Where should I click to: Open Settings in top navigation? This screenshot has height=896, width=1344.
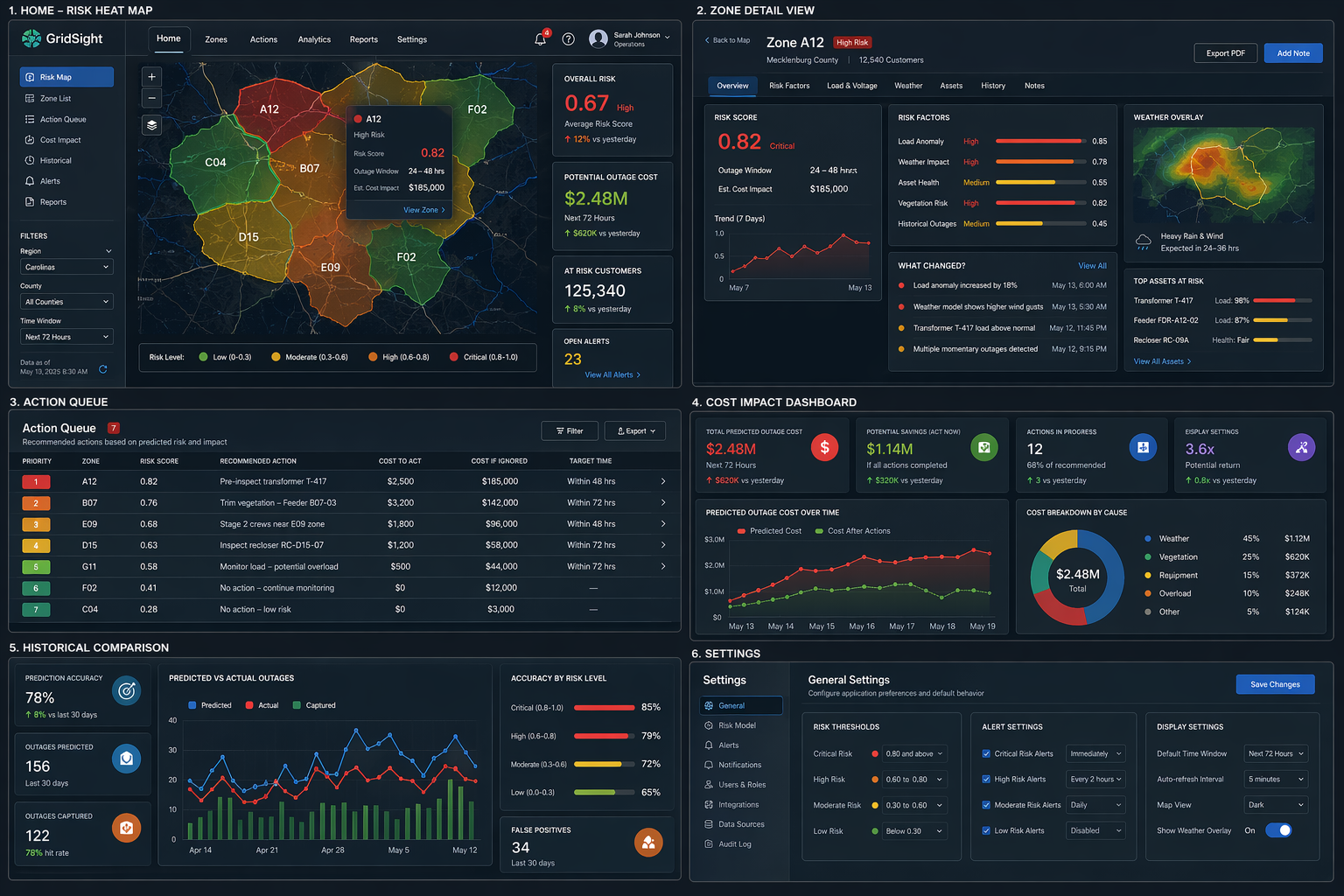pyautogui.click(x=412, y=39)
